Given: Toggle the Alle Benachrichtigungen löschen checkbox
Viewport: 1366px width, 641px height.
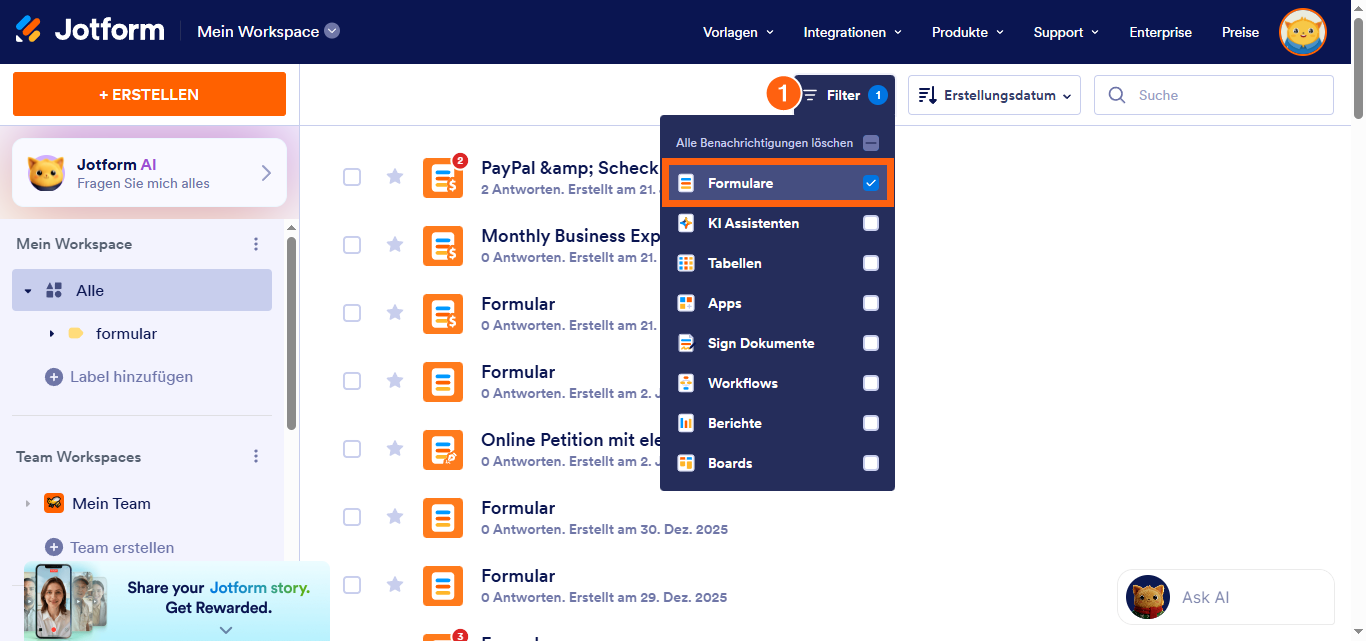Looking at the screenshot, I should point(871,143).
